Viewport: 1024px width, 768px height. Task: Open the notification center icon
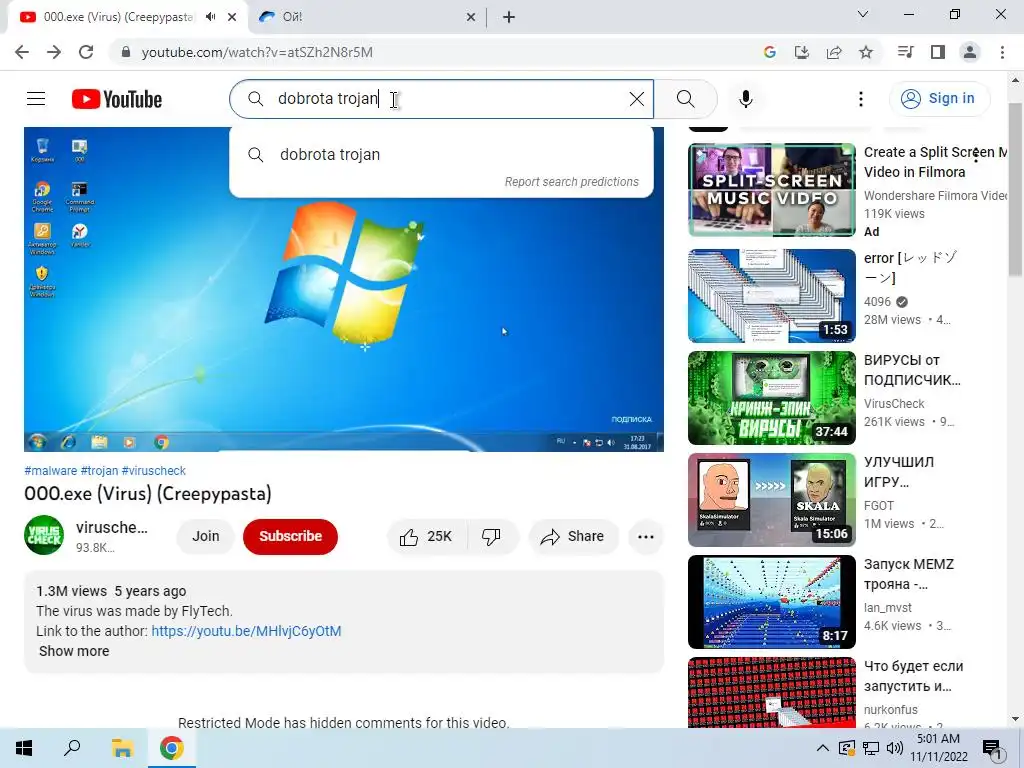991,750
